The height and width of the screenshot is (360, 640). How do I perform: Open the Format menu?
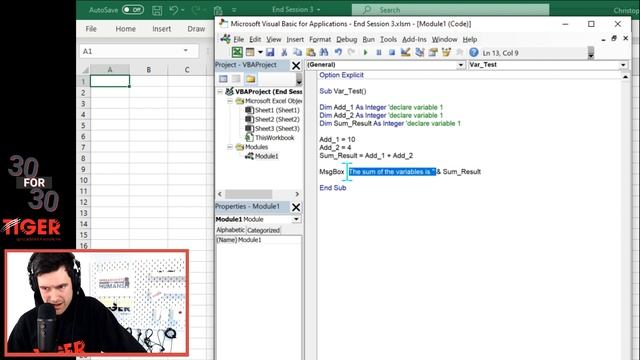click(320, 39)
